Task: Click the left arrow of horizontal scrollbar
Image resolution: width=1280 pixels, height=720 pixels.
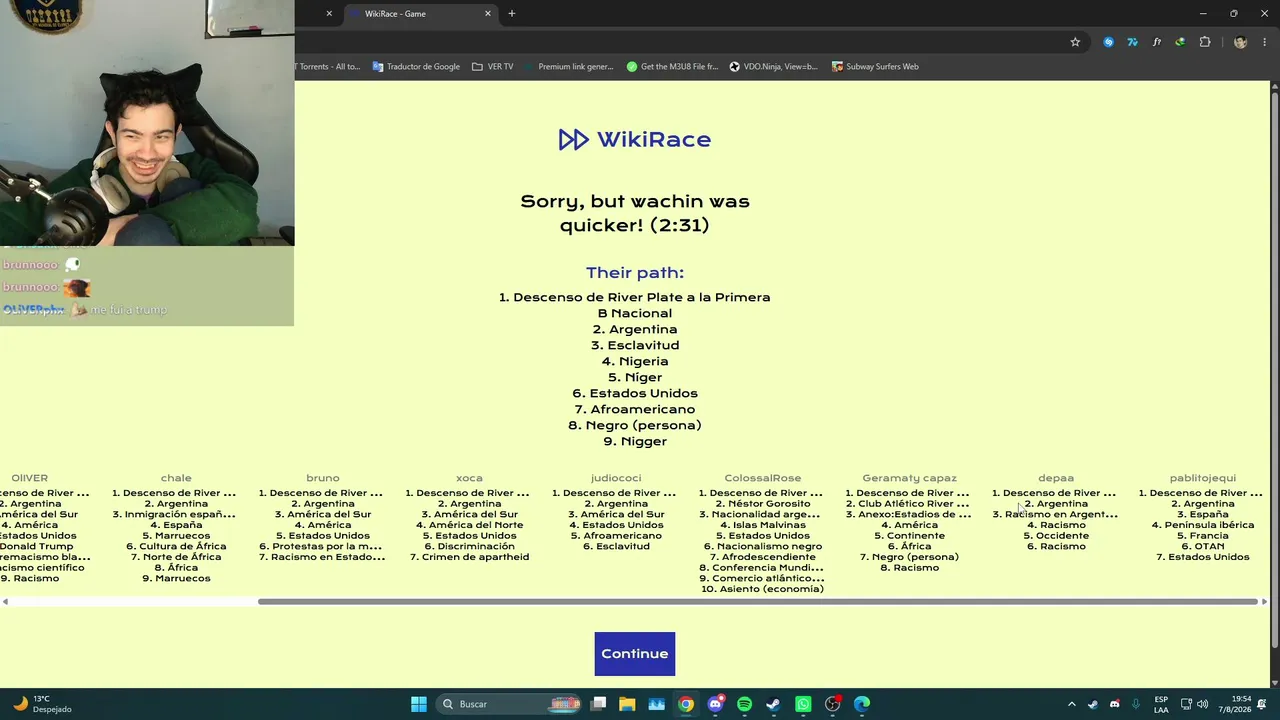Action: click(5, 602)
